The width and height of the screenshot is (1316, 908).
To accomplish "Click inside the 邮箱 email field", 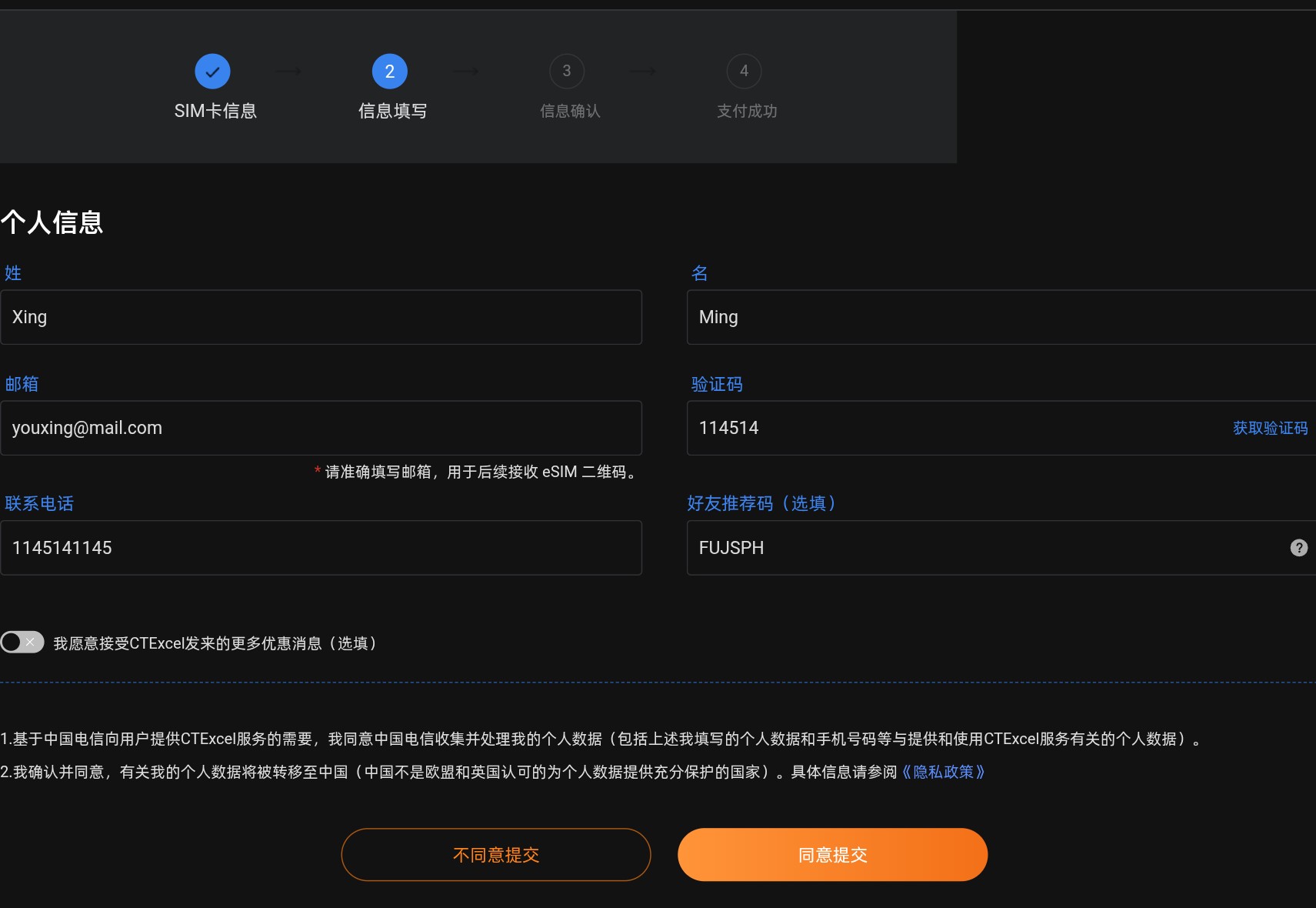I will coord(322,428).
